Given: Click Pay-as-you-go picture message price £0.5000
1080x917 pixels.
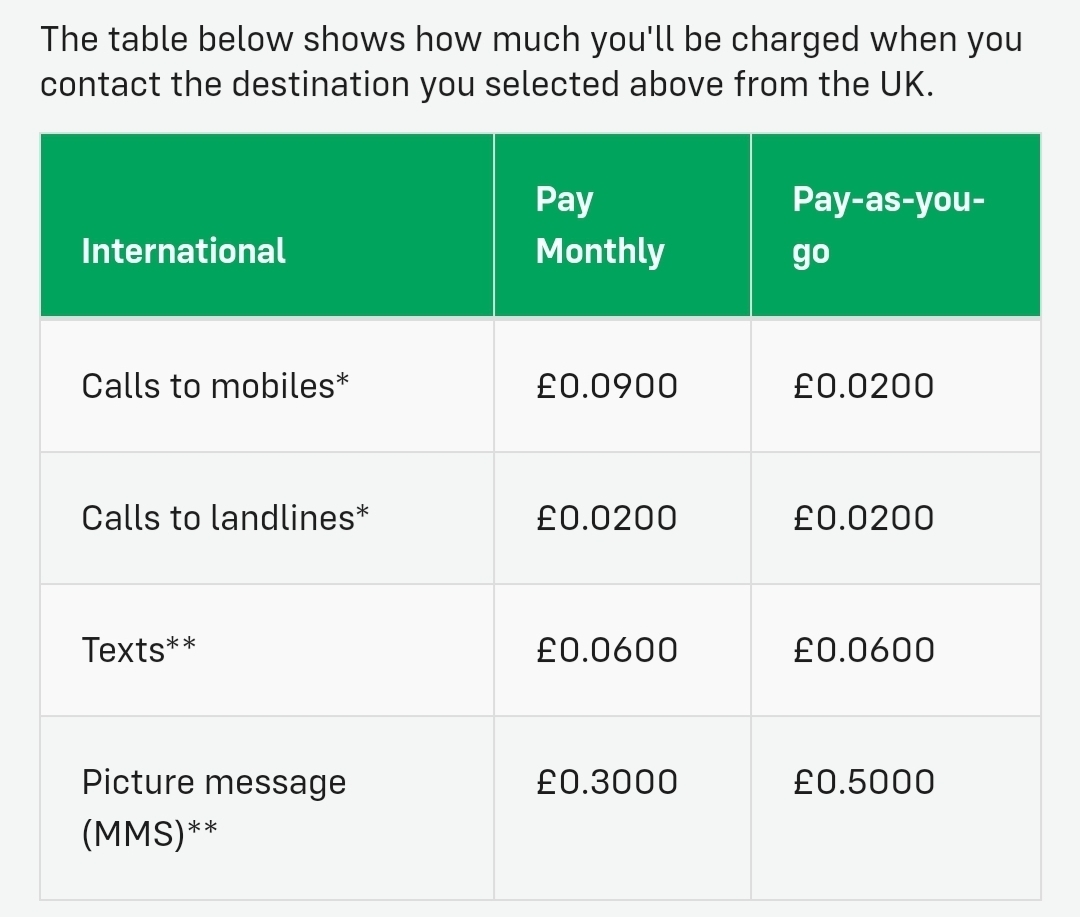Looking at the screenshot, I should pos(864,783).
